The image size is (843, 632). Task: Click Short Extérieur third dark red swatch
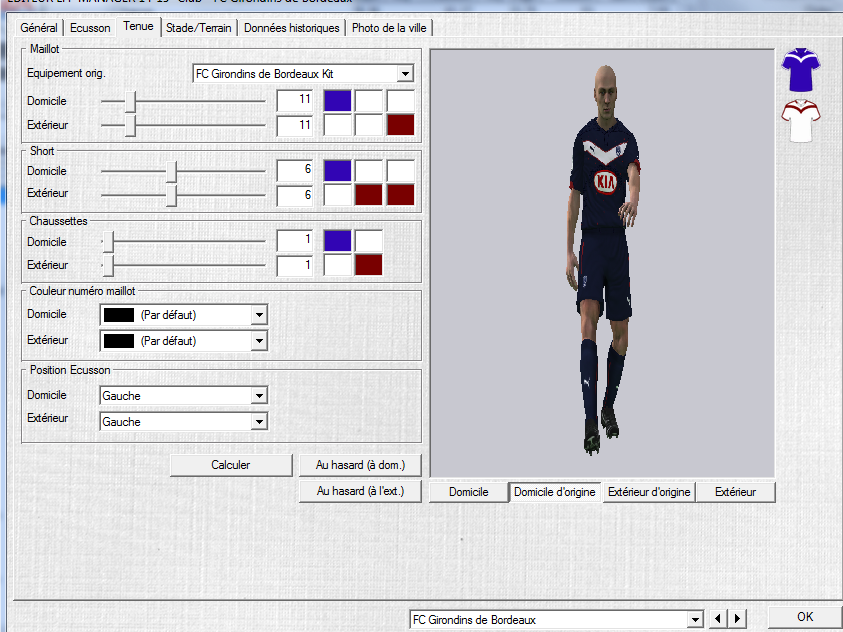coord(401,195)
